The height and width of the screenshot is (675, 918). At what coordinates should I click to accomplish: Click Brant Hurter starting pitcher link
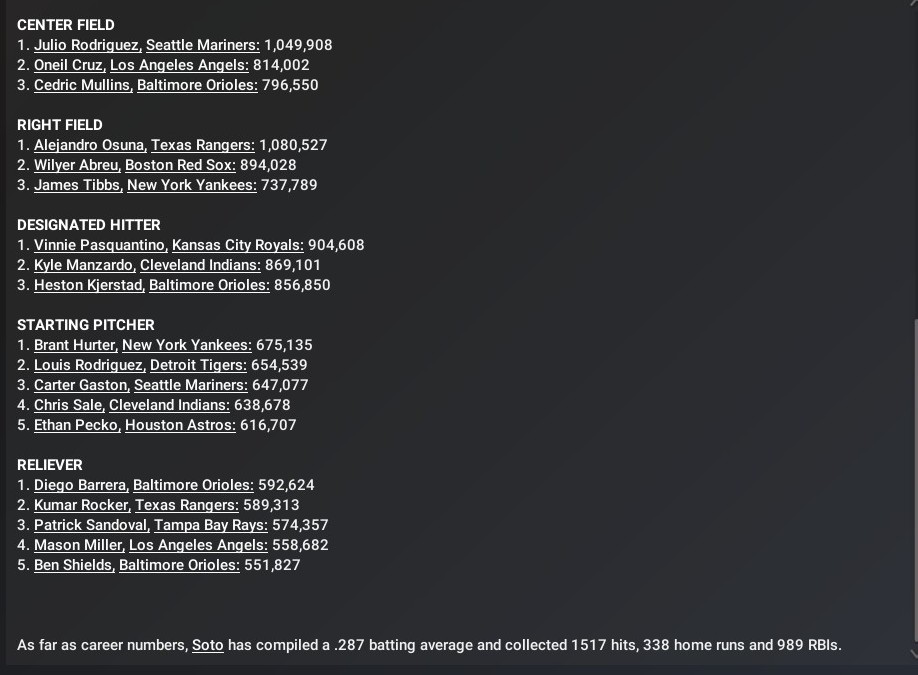pyautogui.click(x=74, y=345)
